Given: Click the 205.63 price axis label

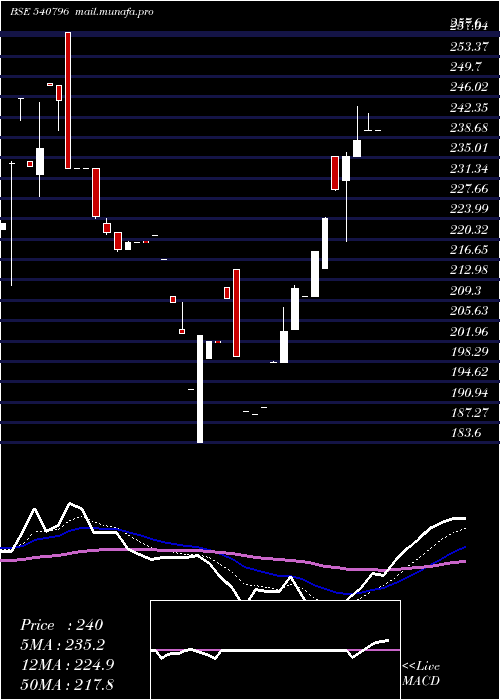Looking at the screenshot, I should click(x=469, y=311).
